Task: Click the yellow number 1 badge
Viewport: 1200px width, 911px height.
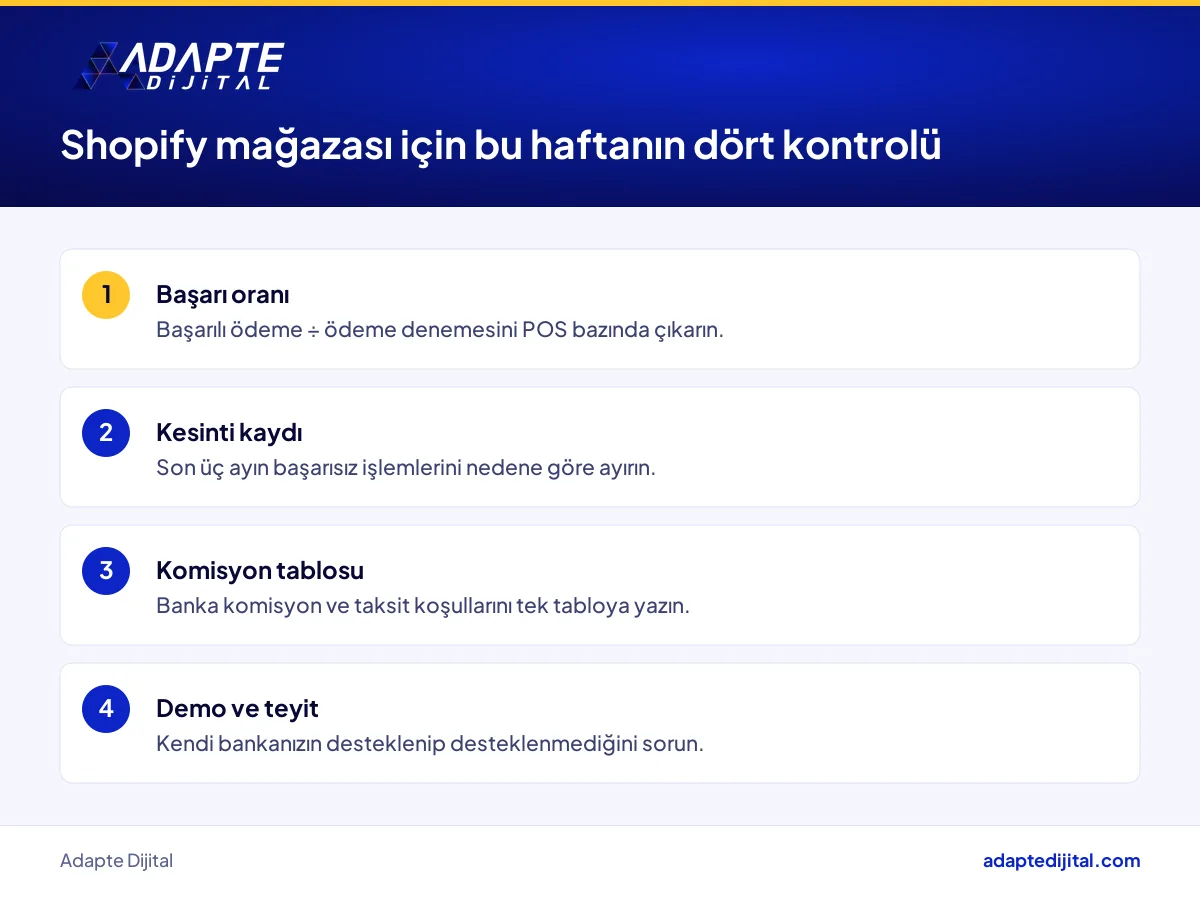Action: pos(106,295)
